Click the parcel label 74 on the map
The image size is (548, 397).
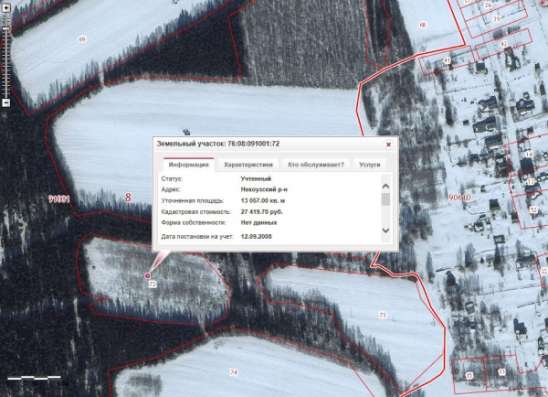click(234, 372)
